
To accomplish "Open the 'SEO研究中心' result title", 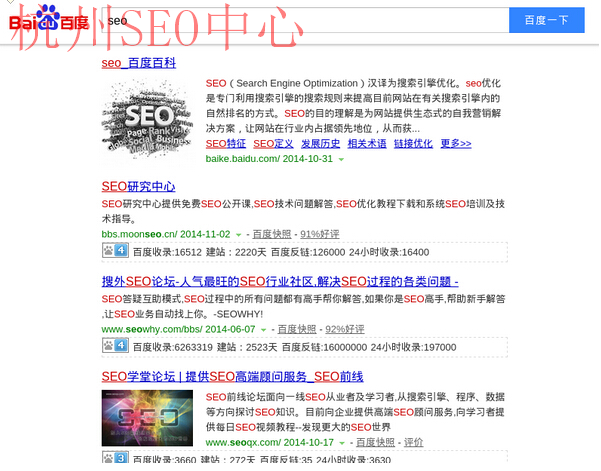I will click(138, 187).
